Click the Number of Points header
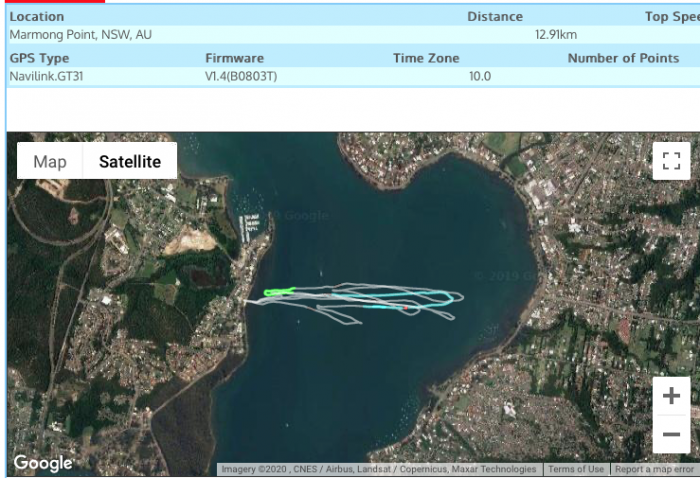This screenshot has width=700, height=478. point(623,58)
